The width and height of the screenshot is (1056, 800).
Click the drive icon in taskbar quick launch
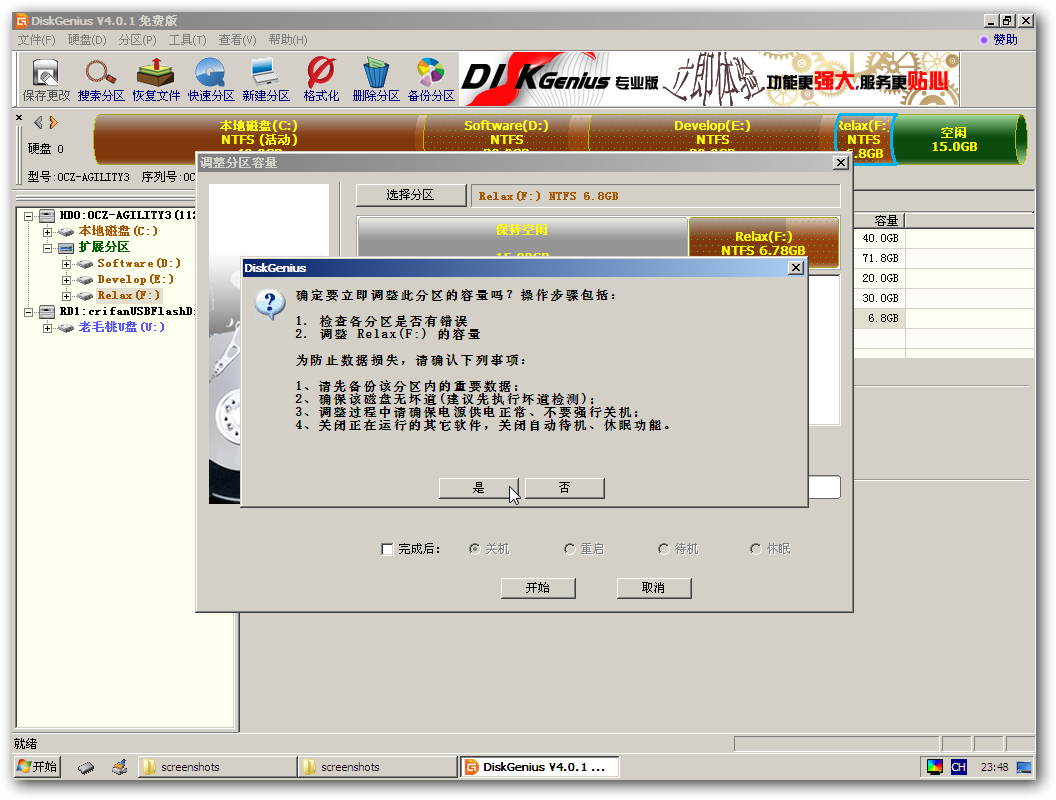point(86,767)
